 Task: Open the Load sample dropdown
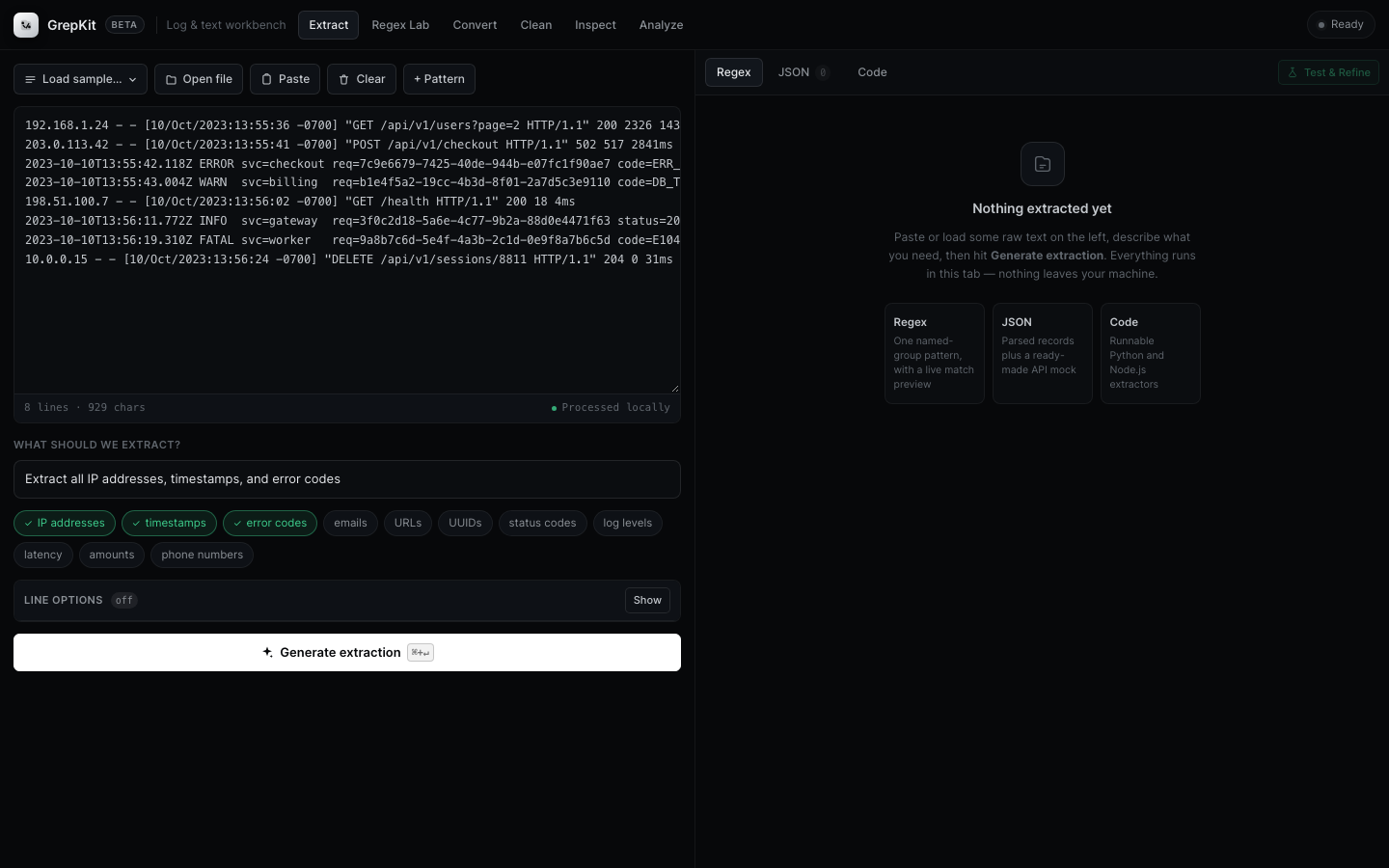click(80, 79)
